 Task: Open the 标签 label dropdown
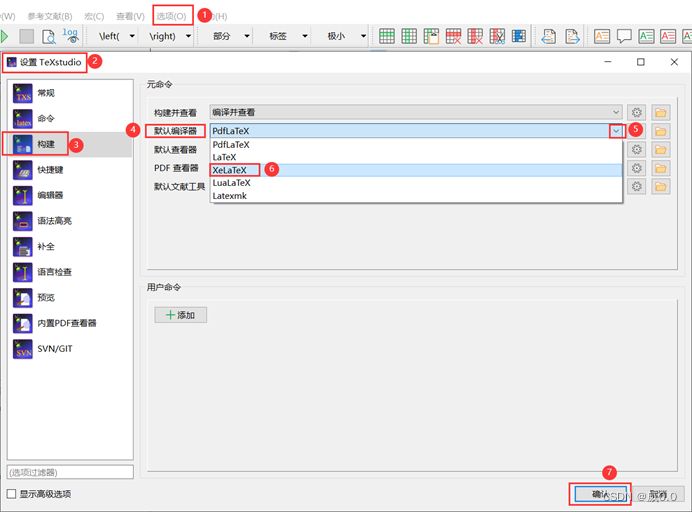(x=305, y=36)
